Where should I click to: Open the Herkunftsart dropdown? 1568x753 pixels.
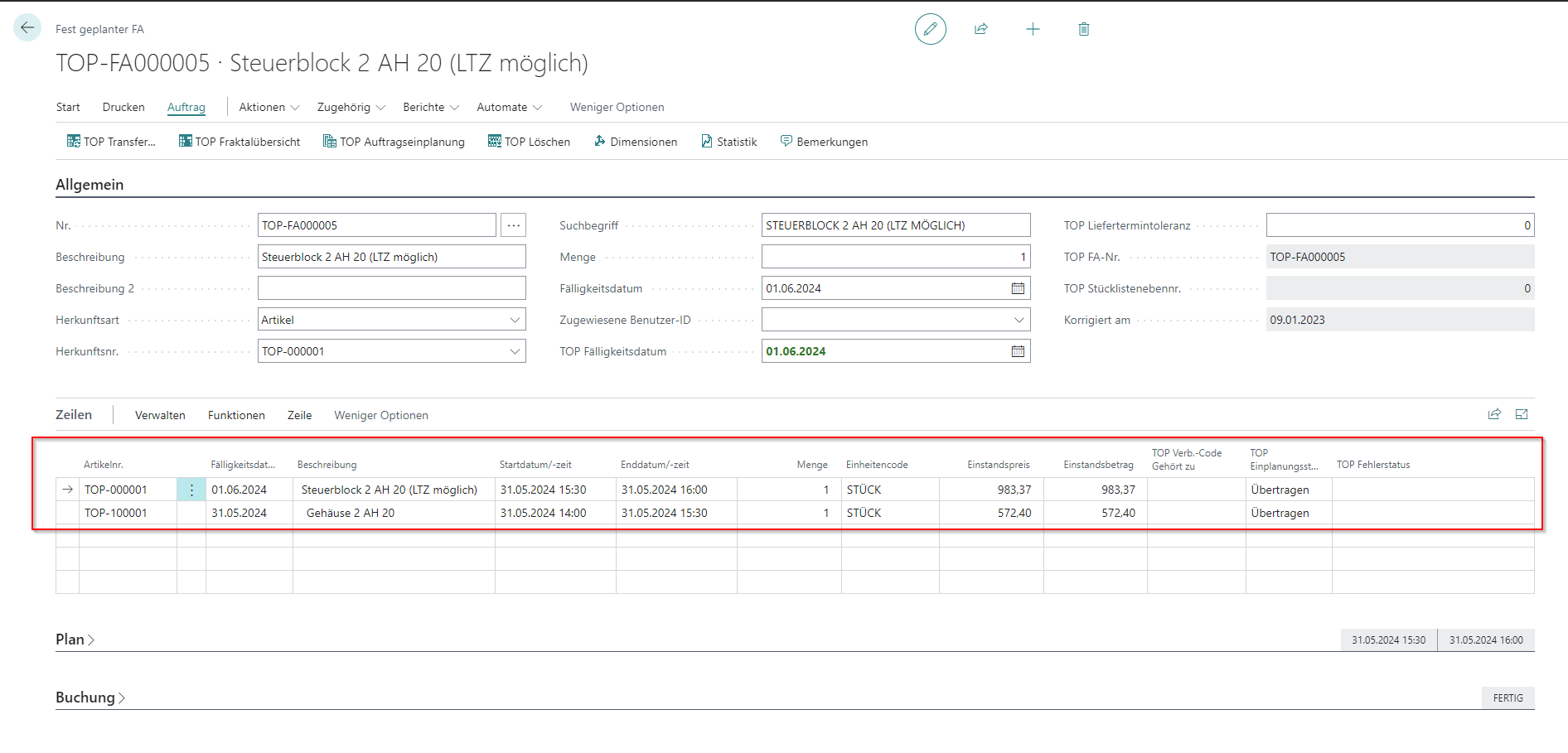click(x=515, y=320)
